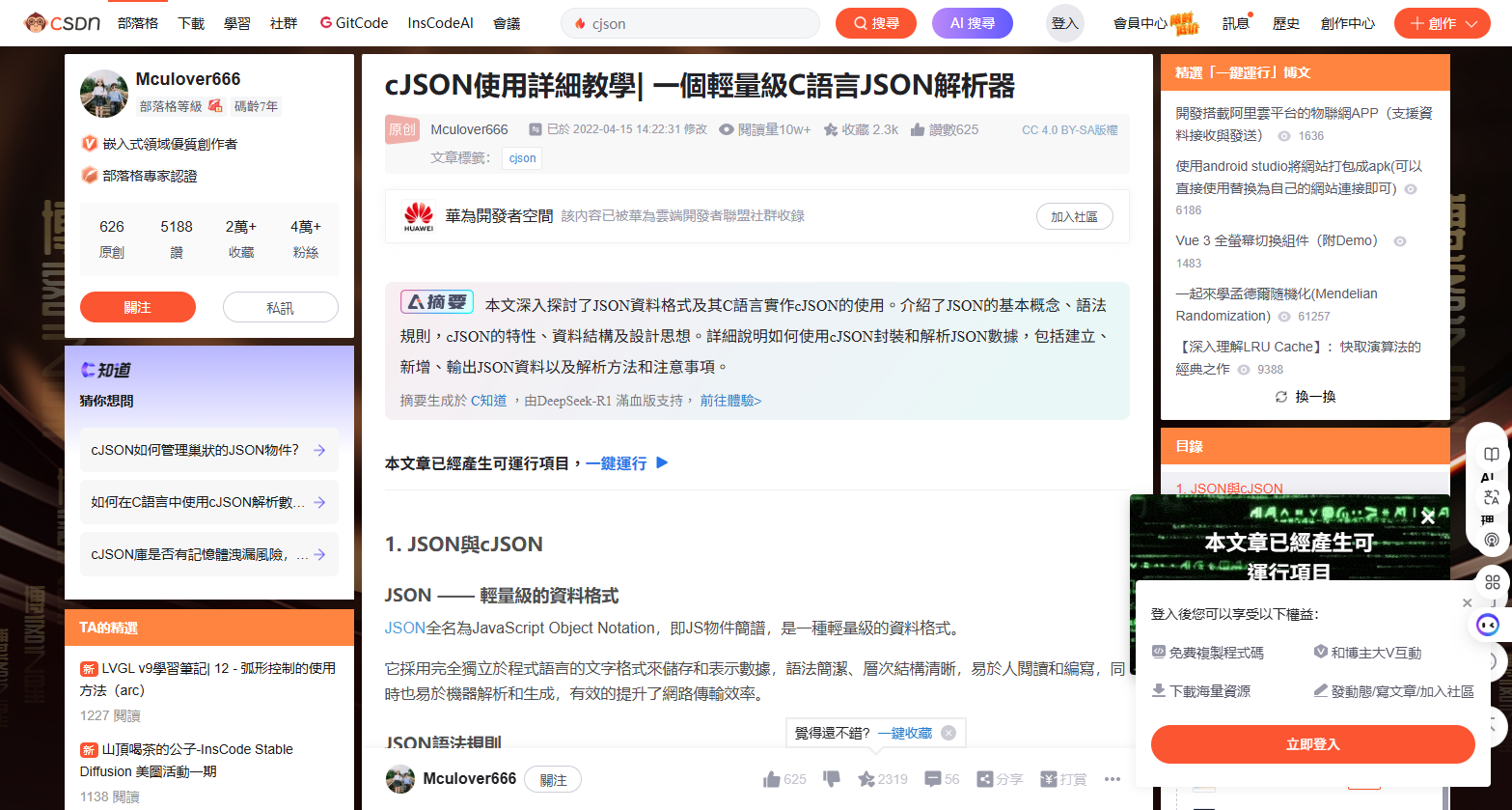Open the C知道 link in the summary
The width and height of the screenshot is (1512, 810).
click(488, 401)
